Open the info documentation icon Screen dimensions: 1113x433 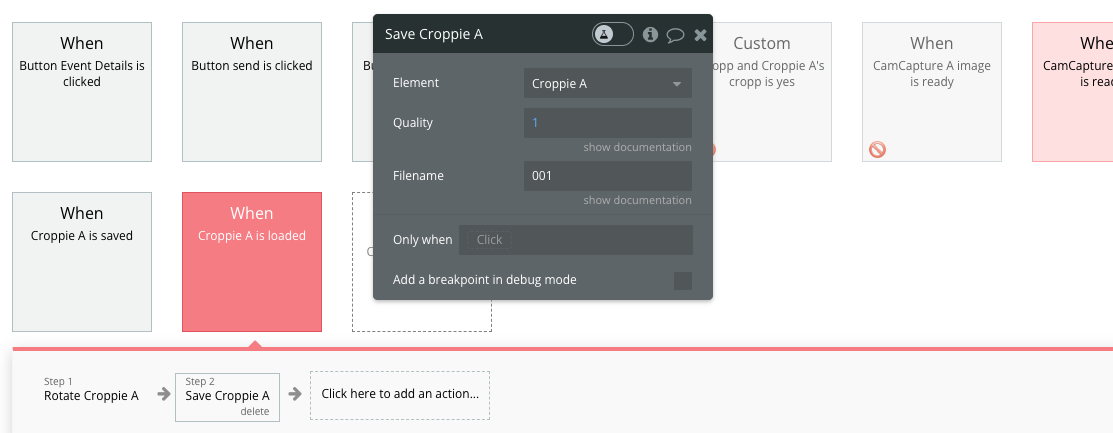(650, 34)
